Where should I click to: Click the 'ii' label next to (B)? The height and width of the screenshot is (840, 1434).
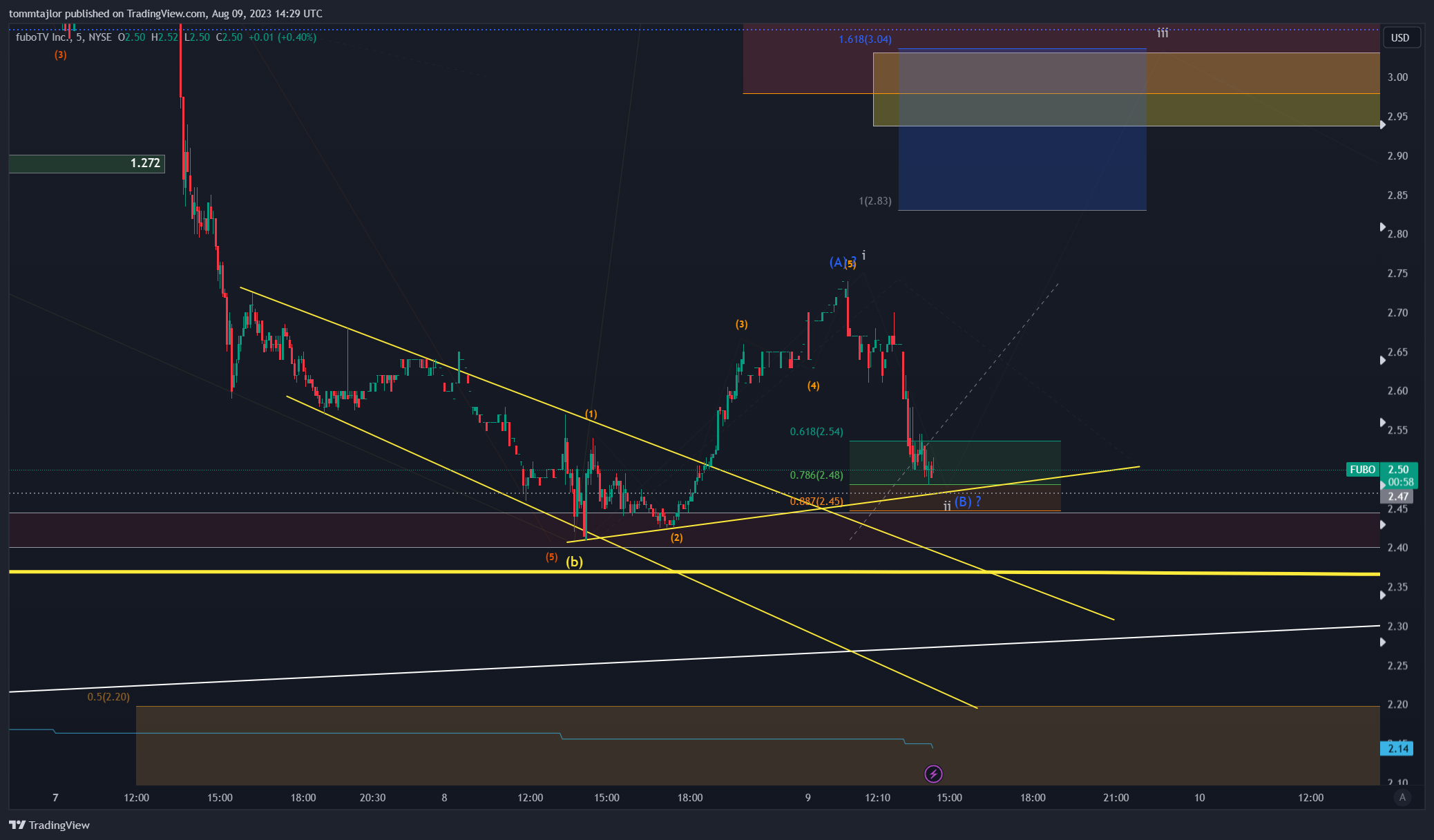(x=947, y=506)
